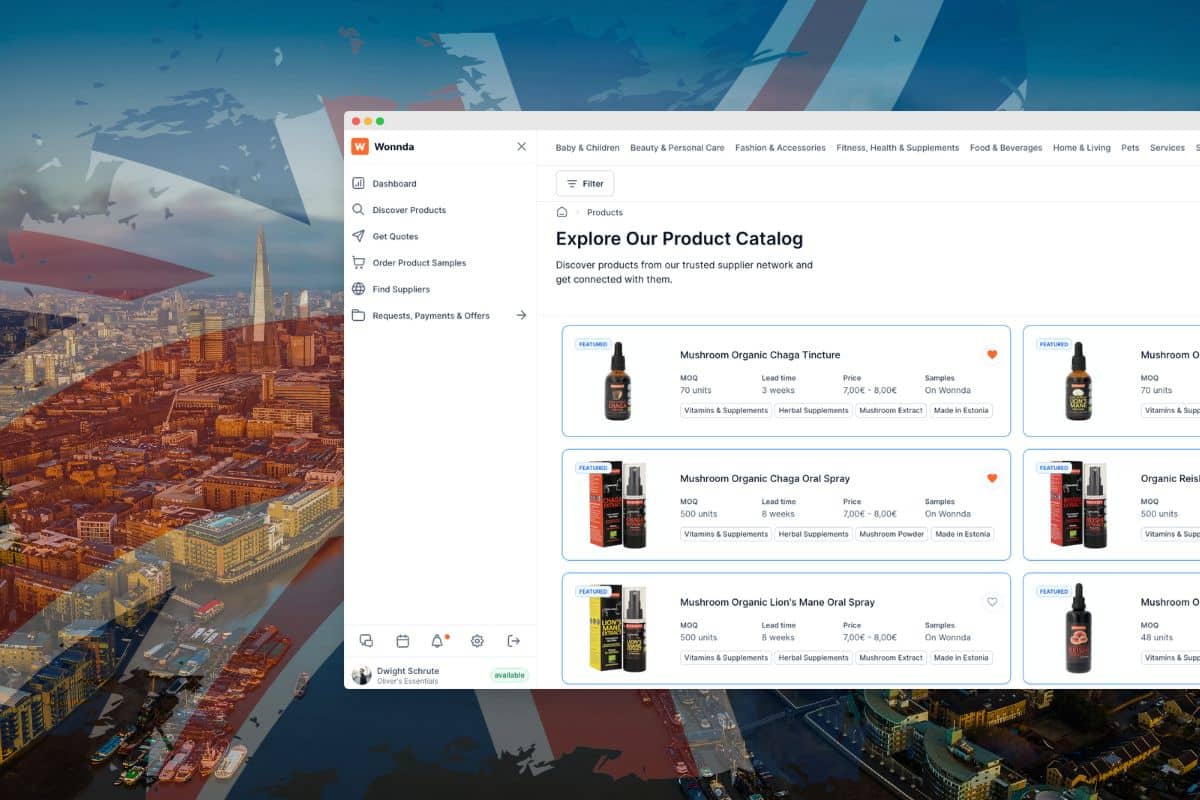Viewport: 1200px width, 800px height.
Task: Select Food & Beverages category
Action: (x=1006, y=148)
